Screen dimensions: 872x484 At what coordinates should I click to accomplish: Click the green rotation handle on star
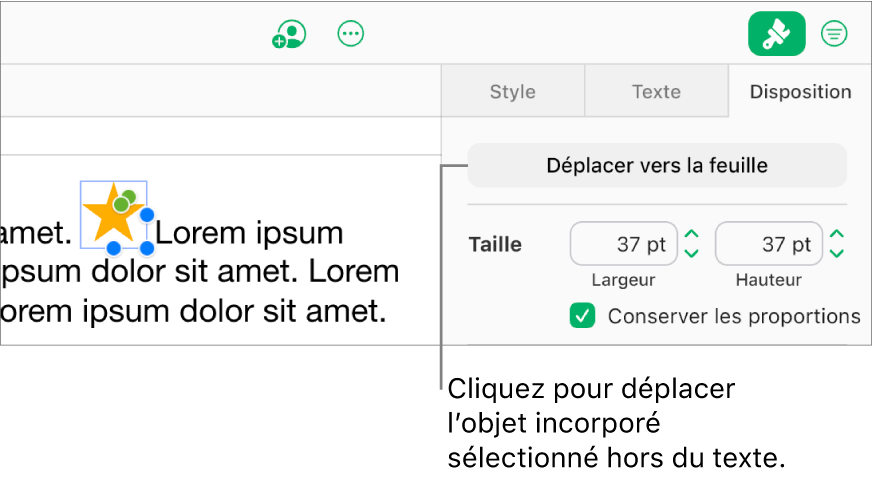(x=122, y=204)
